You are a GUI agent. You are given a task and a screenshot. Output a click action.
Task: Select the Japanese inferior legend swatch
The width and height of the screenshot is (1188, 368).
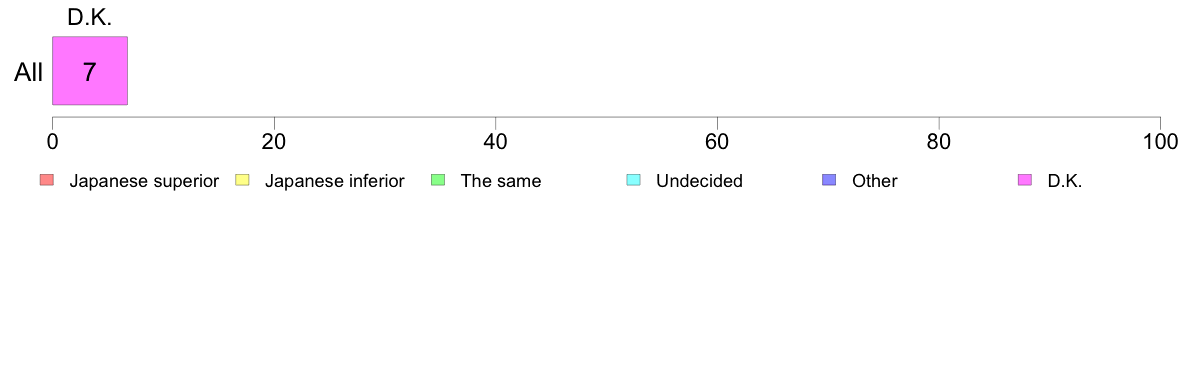(242, 180)
